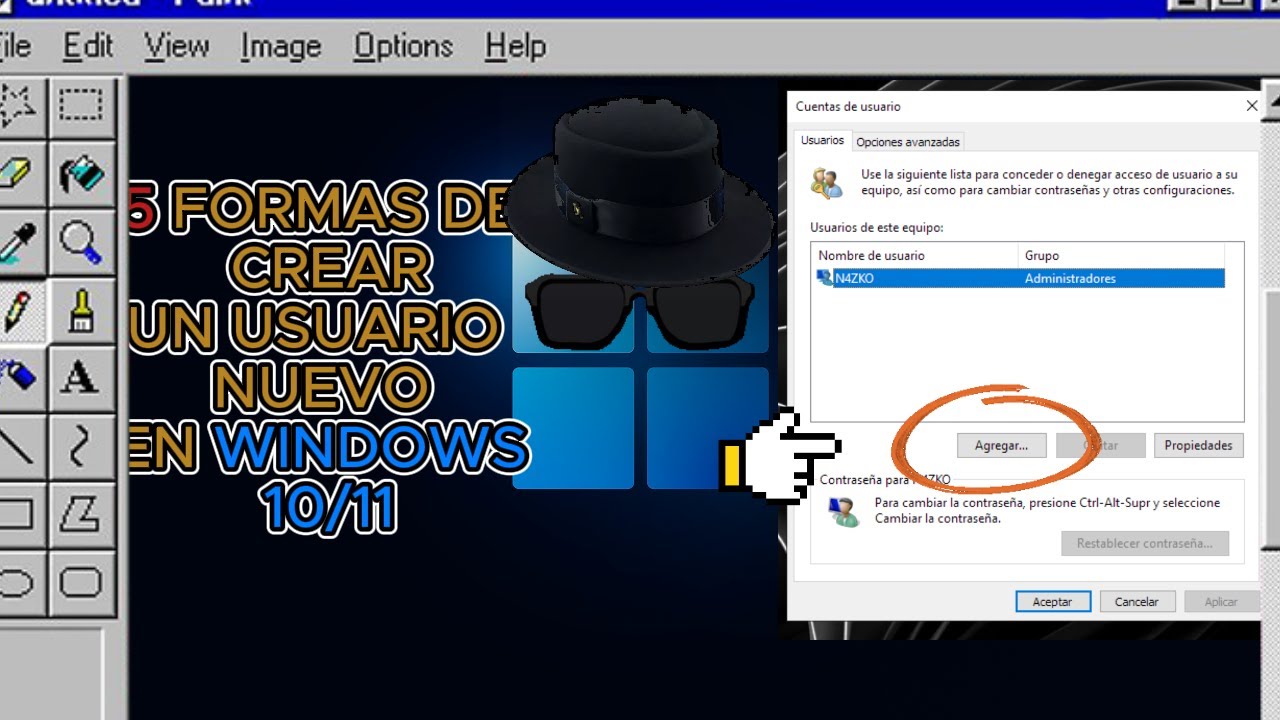Viewport: 1280px width, 720px height.
Task: Select the Polygon shape tool
Action: coord(82,514)
